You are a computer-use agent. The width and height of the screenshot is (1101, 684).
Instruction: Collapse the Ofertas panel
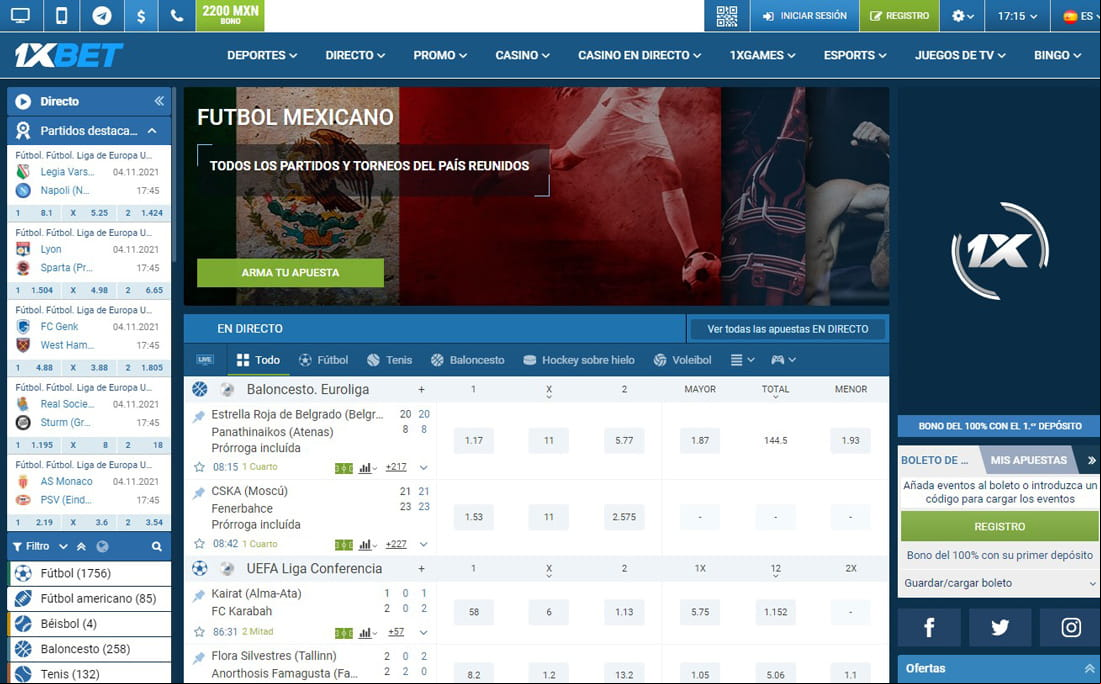(x=1089, y=669)
